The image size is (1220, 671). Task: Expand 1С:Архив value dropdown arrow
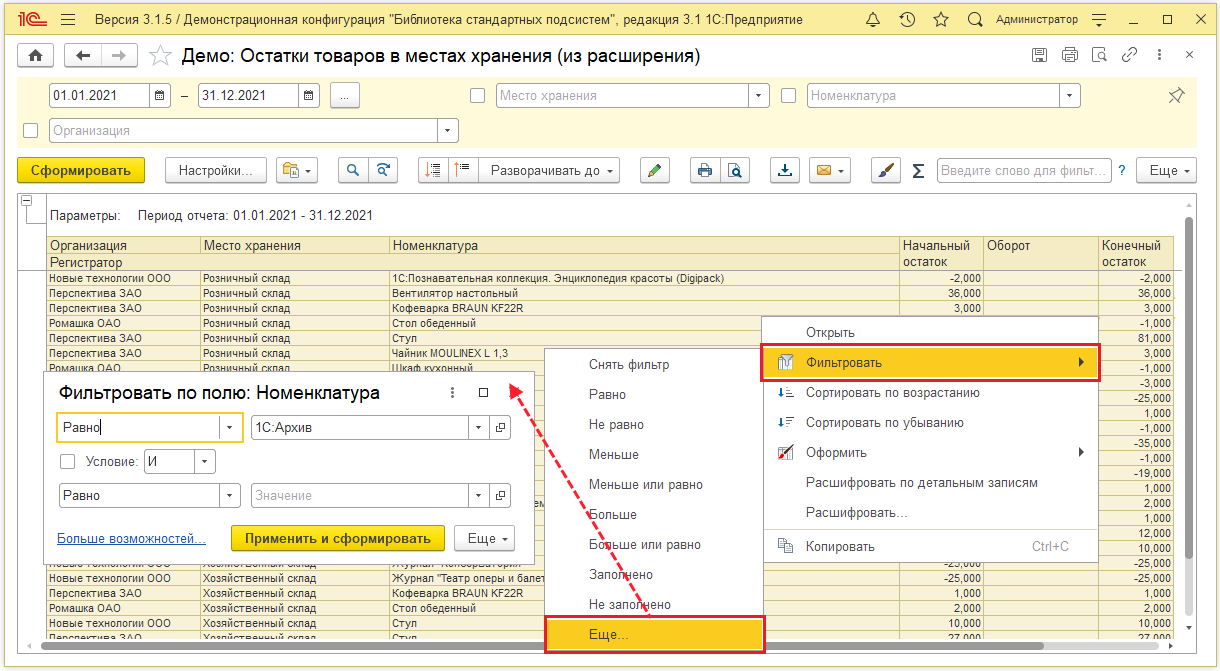[x=480, y=428]
